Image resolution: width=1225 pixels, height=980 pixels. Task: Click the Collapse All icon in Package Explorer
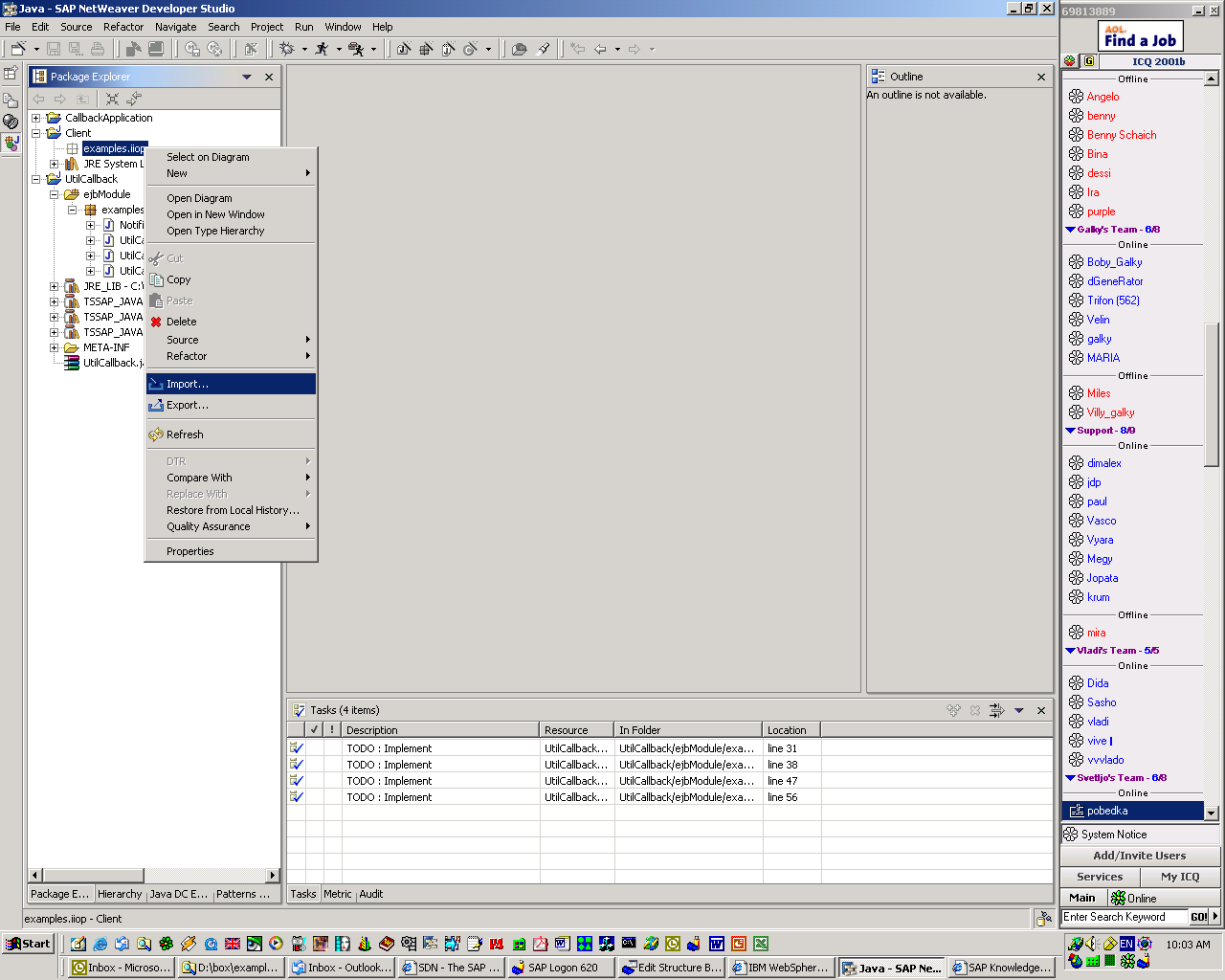112,99
